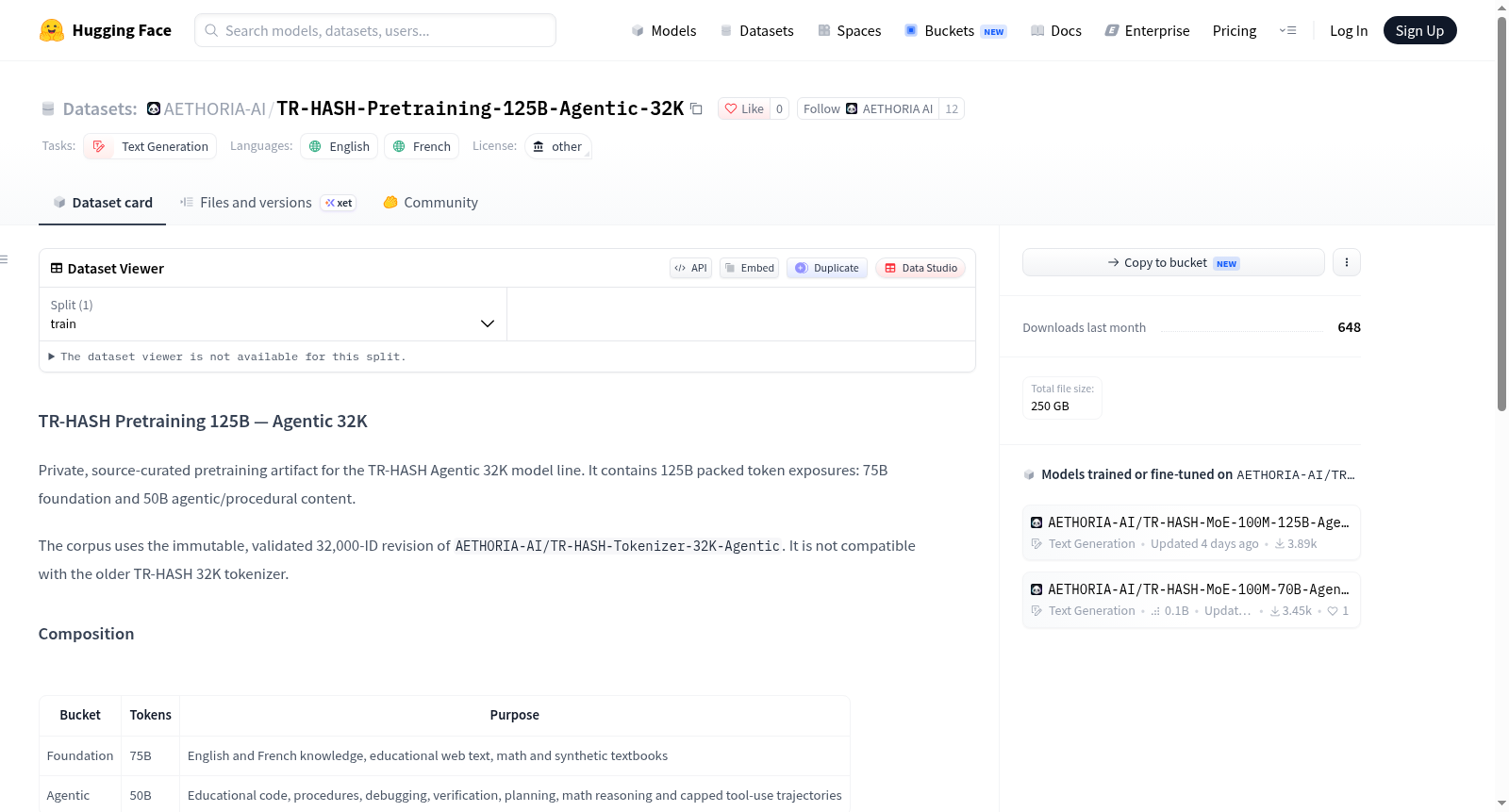Click the Hugging Face logo icon

[52, 30]
